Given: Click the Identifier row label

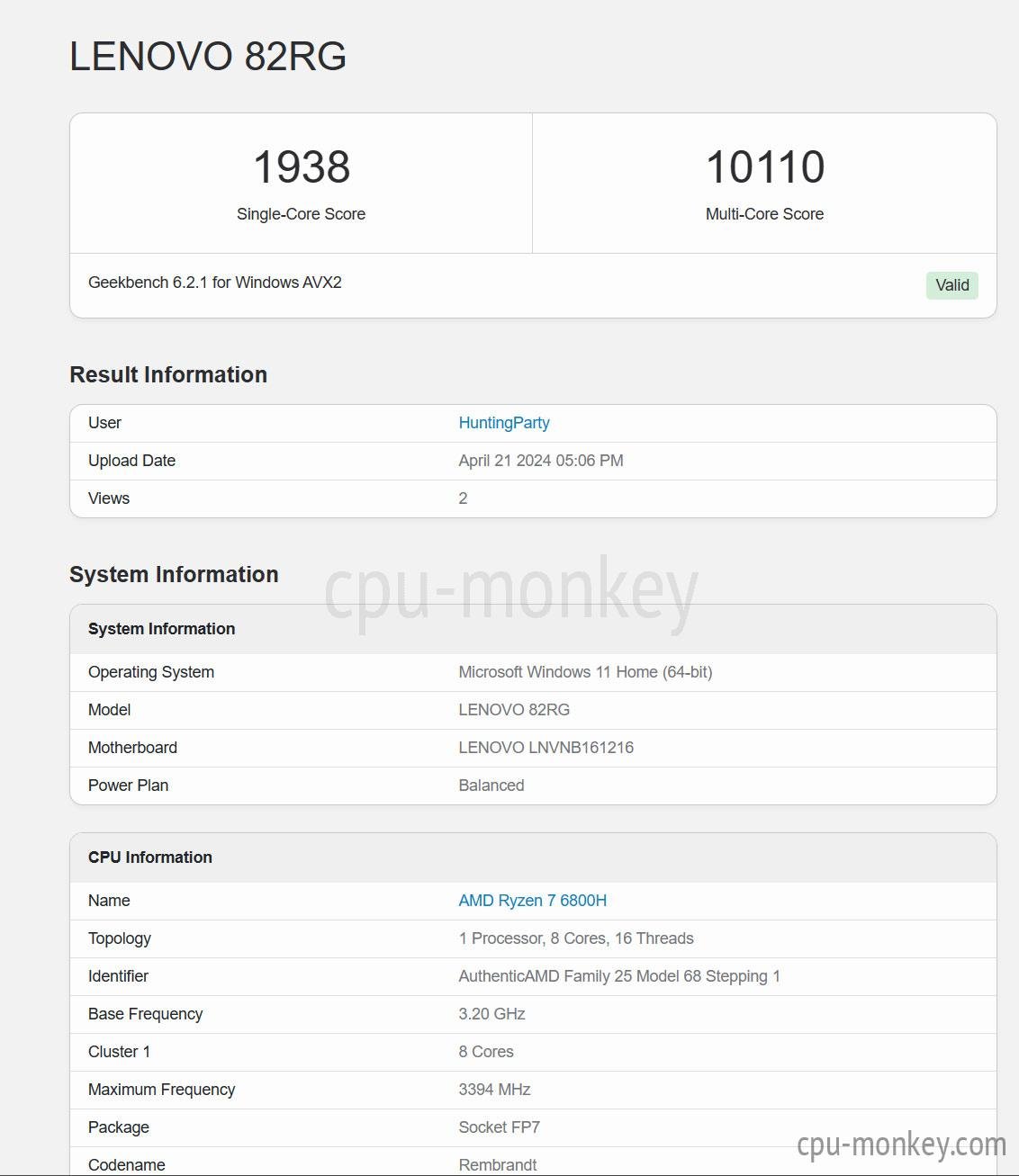Looking at the screenshot, I should [x=118, y=976].
